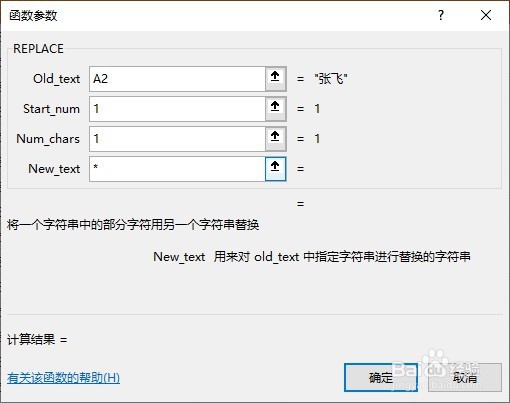Confirm with the 确定 button
Image resolution: width=510 pixels, height=403 pixels.
coord(381,377)
